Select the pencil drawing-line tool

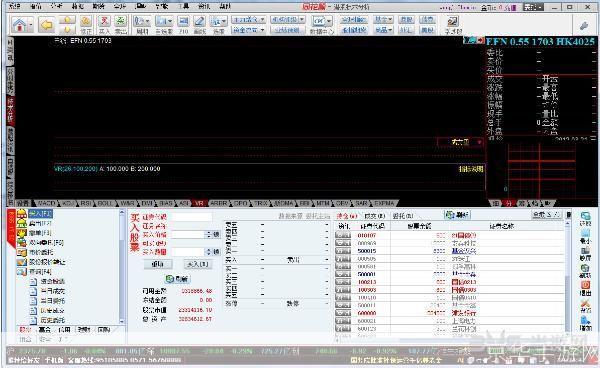click(x=199, y=21)
